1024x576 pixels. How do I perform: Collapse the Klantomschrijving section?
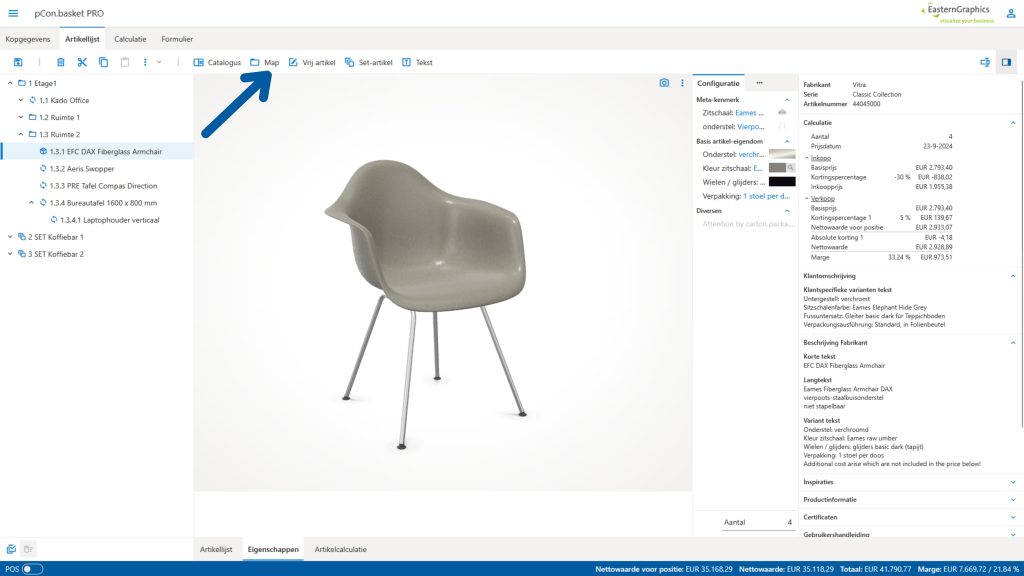click(x=1013, y=276)
